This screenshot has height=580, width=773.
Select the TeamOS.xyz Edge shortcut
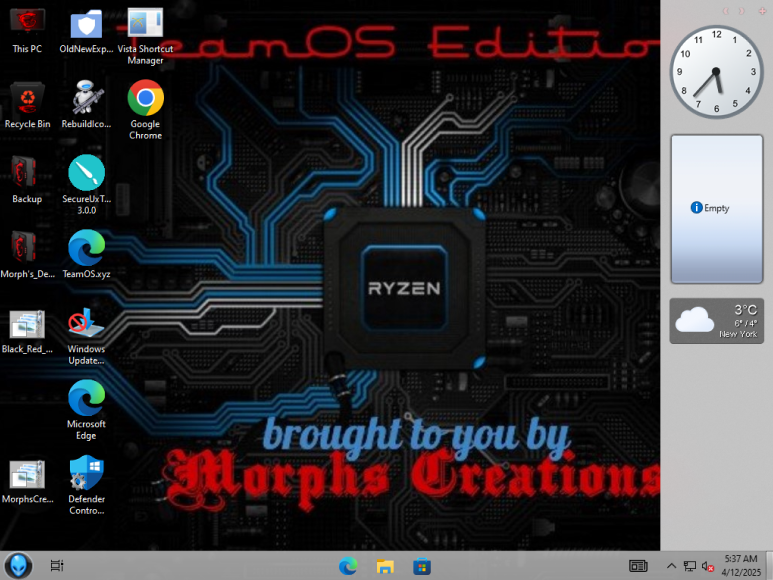click(86, 254)
